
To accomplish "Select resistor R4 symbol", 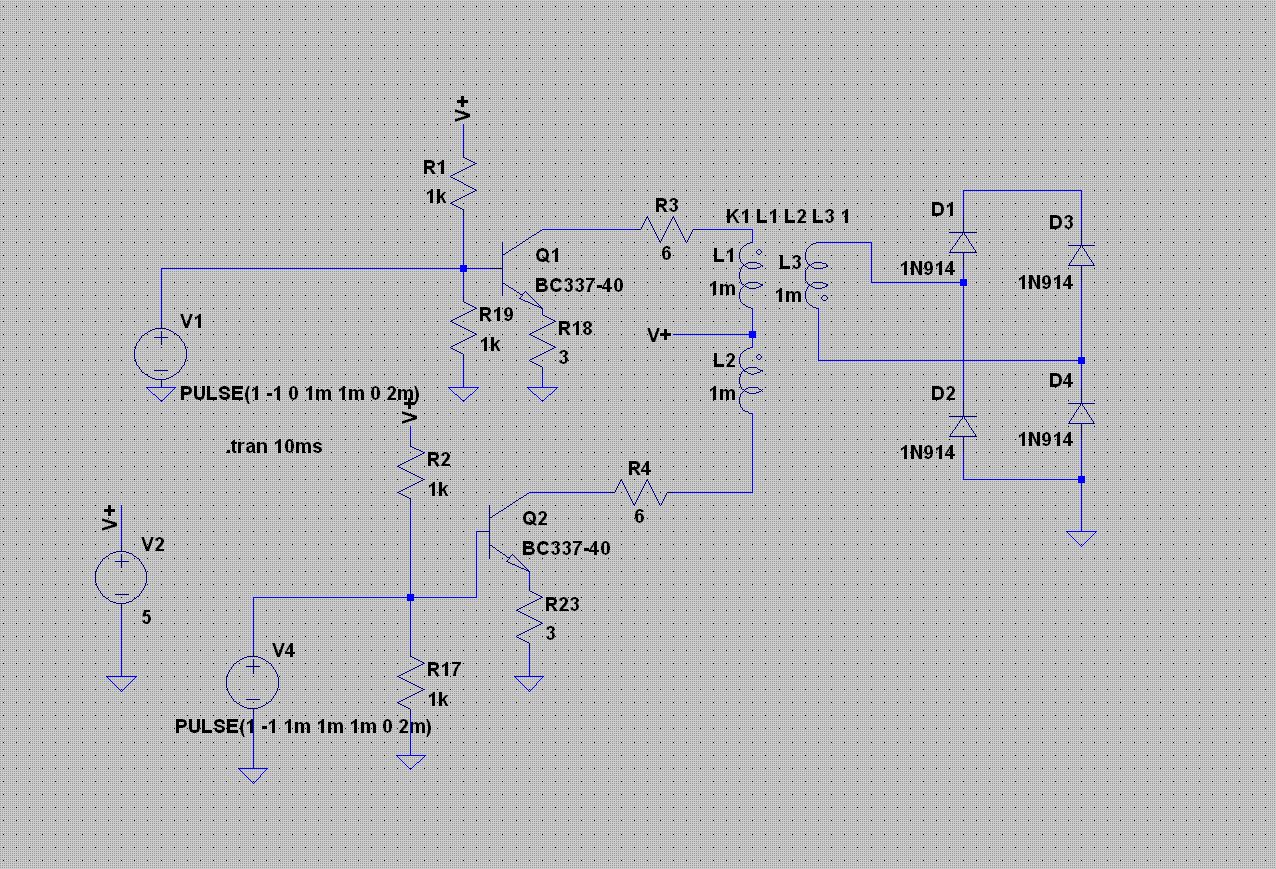I will (x=640, y=492).
